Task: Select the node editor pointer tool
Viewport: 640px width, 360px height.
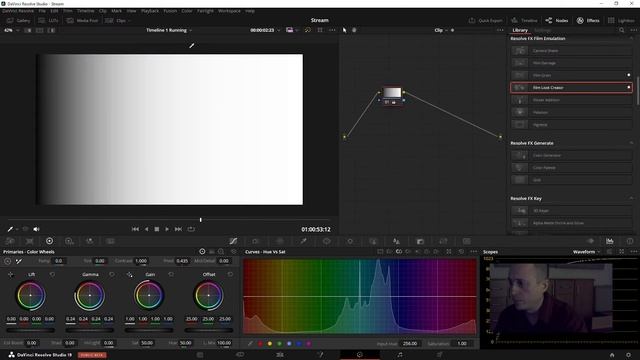Action: [344, 30]
